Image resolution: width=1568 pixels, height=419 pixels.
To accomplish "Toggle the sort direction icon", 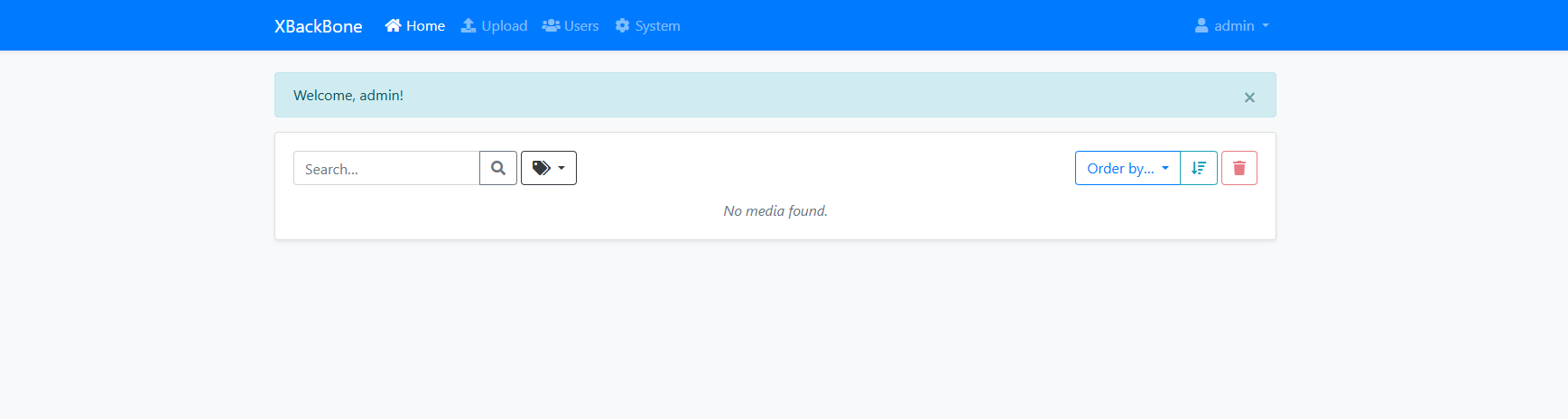I will (1199, 168).
